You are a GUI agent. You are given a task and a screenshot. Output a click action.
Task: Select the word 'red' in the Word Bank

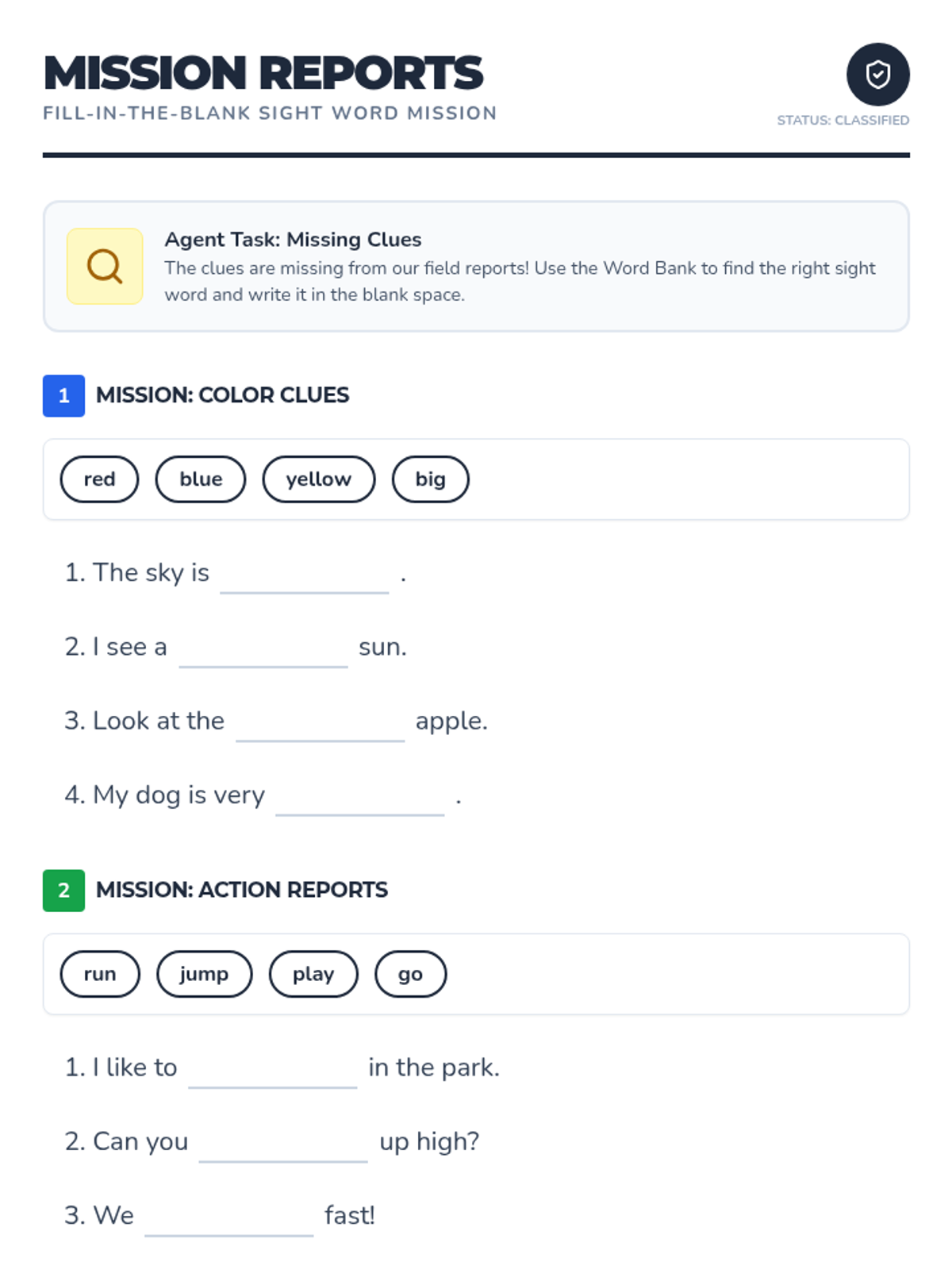pos(99,479)
